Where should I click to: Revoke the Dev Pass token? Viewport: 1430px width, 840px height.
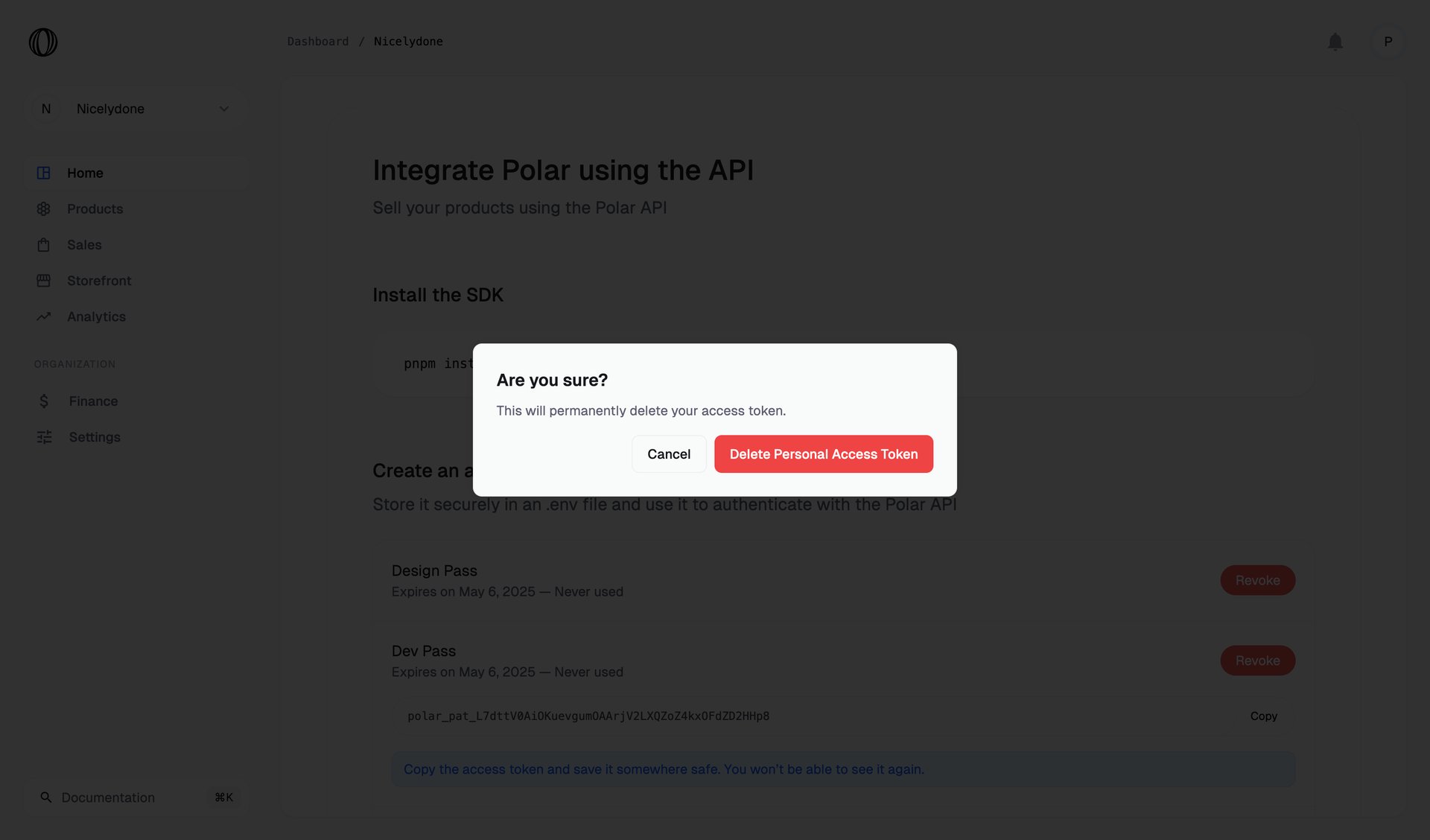[x=1257, y=660]
